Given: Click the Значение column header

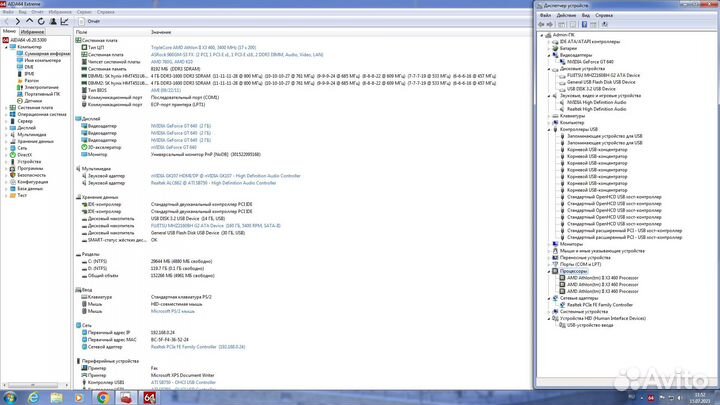Looking at the screenshot, I should pos(161,32).
